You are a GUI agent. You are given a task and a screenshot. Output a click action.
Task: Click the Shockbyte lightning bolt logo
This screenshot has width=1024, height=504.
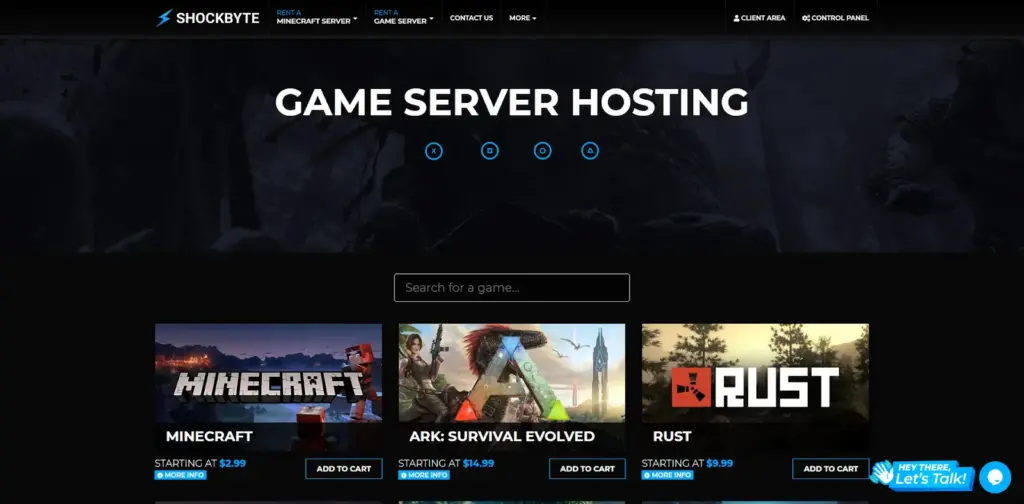[164, 18]
